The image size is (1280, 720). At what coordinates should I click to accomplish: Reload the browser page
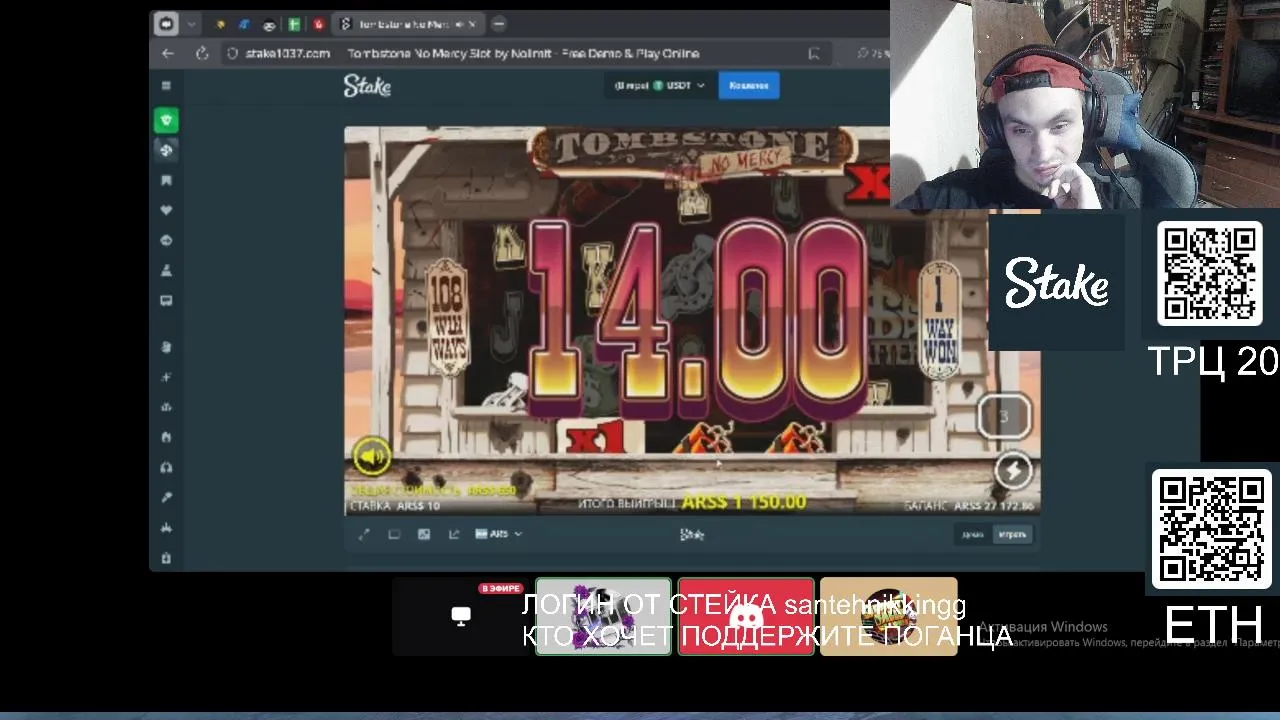click(x=202, y=53)
